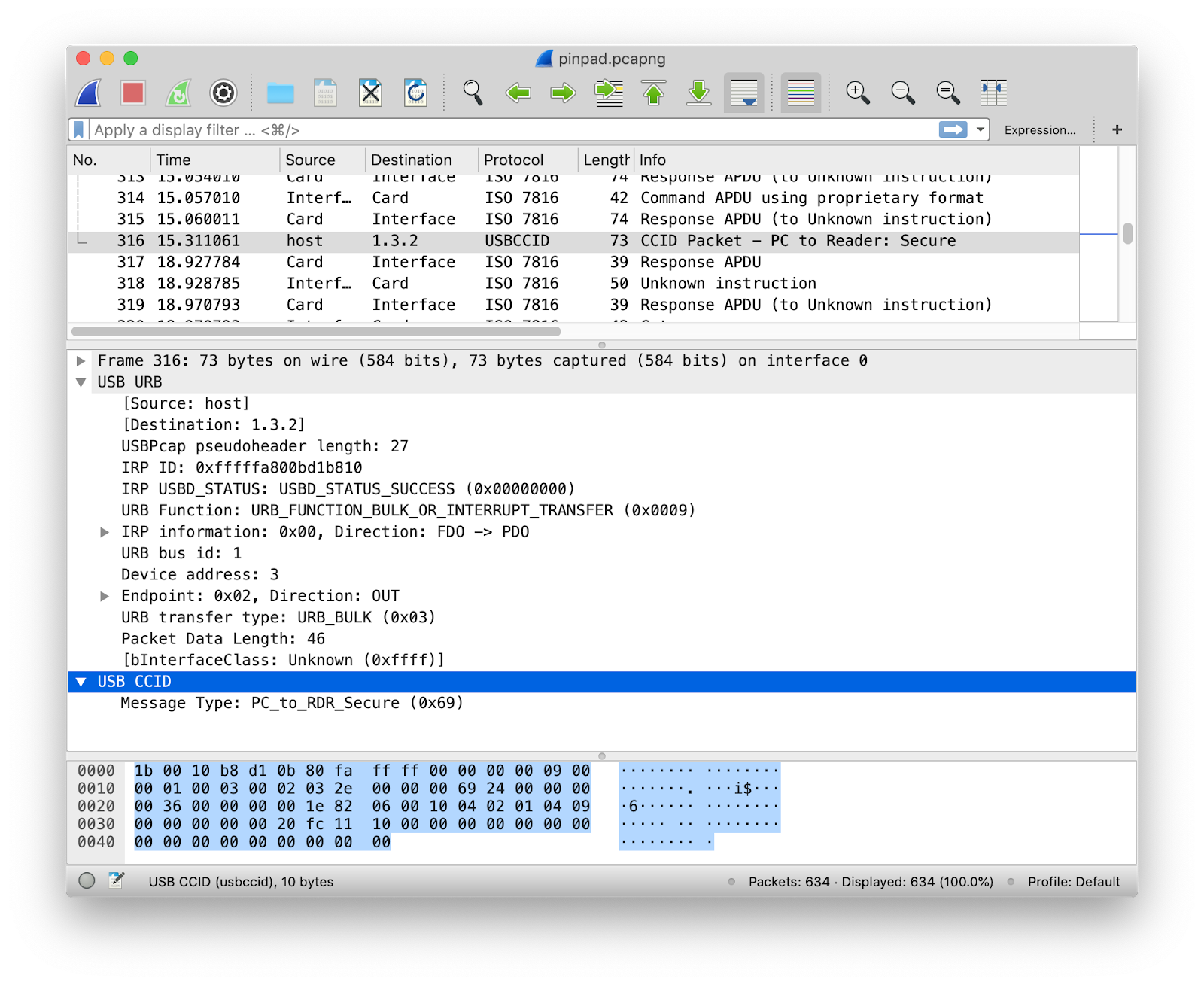
Task: Zoom out the main window text
Action: click(903, 93)
